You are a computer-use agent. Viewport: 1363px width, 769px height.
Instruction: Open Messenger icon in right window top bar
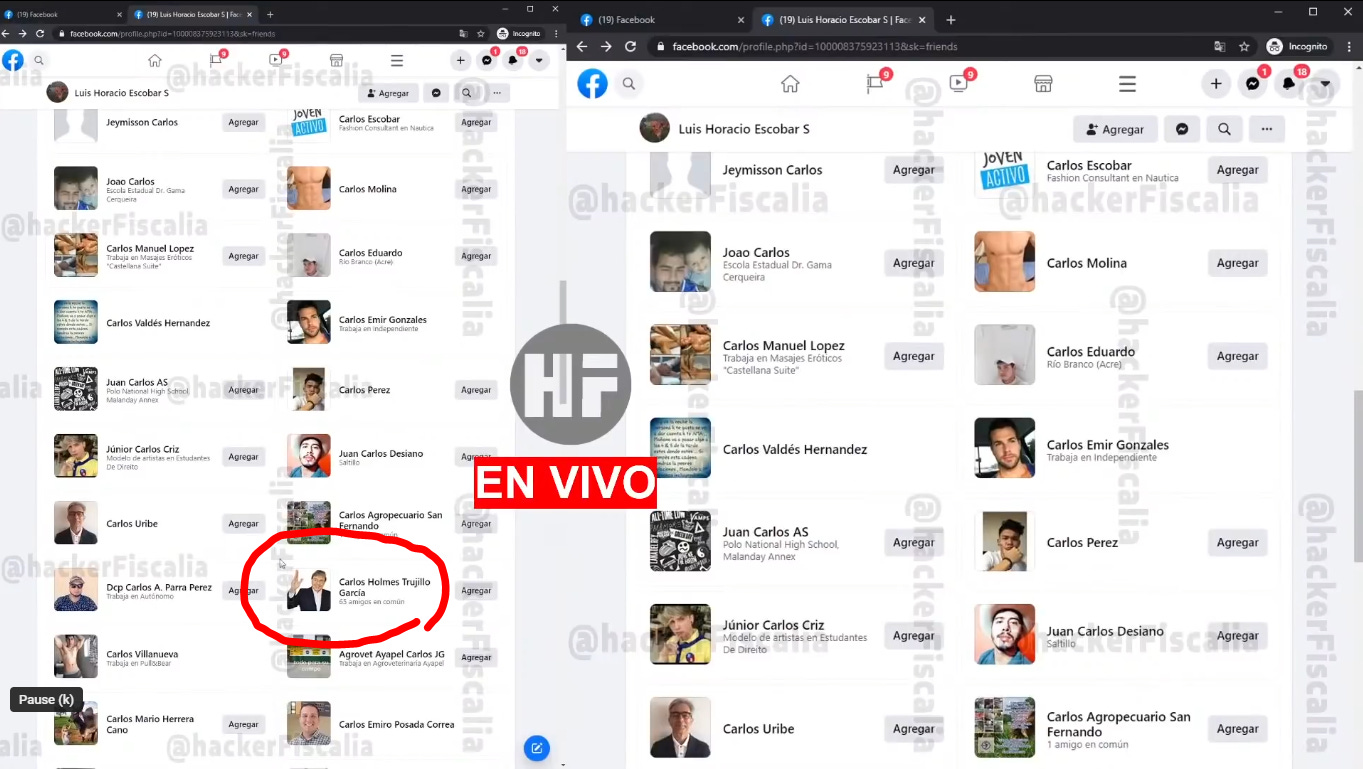pos(1253,84)
